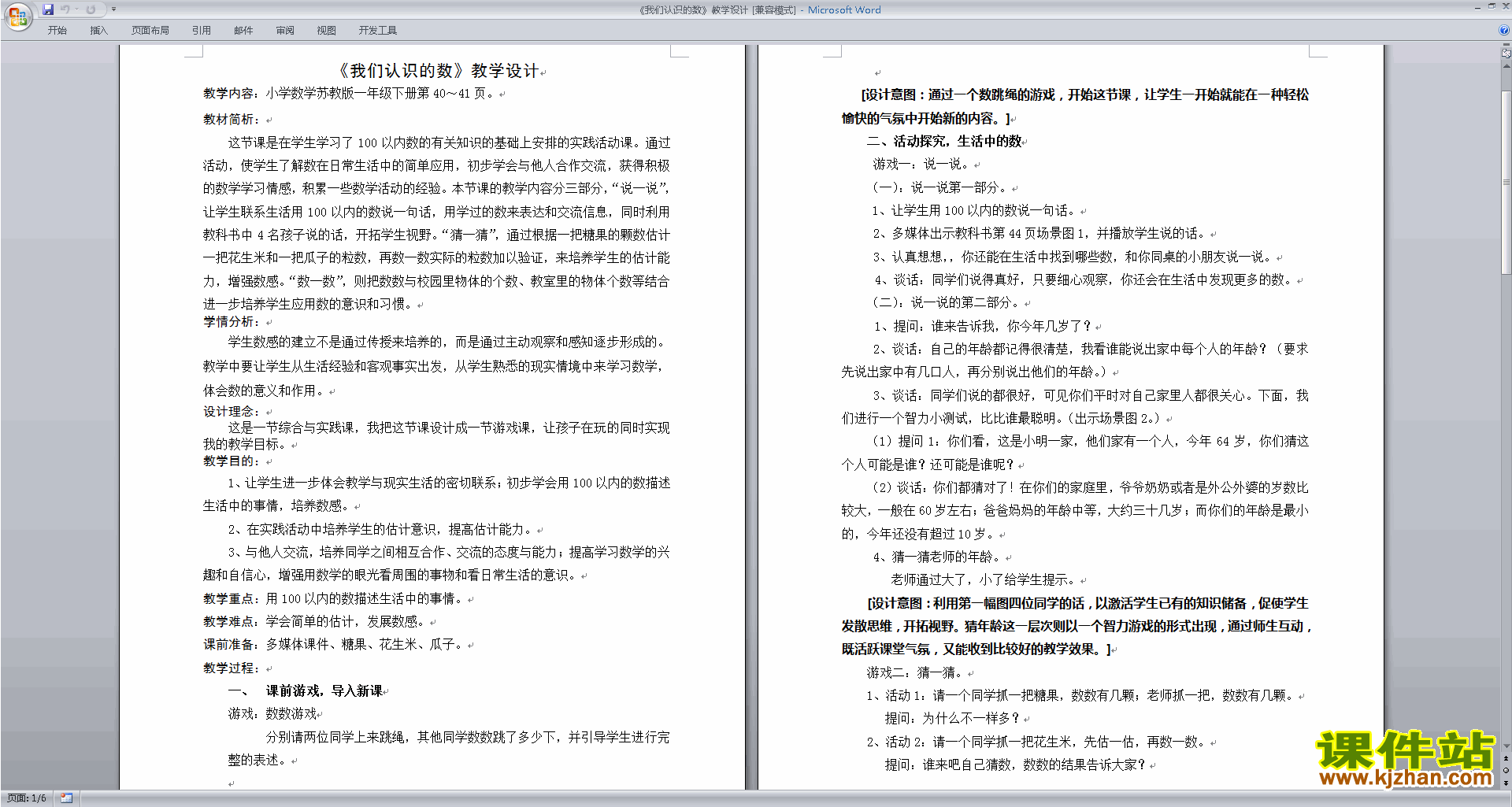
Task: Click the Next Page double-arrow button
Action: point(1506,783)
